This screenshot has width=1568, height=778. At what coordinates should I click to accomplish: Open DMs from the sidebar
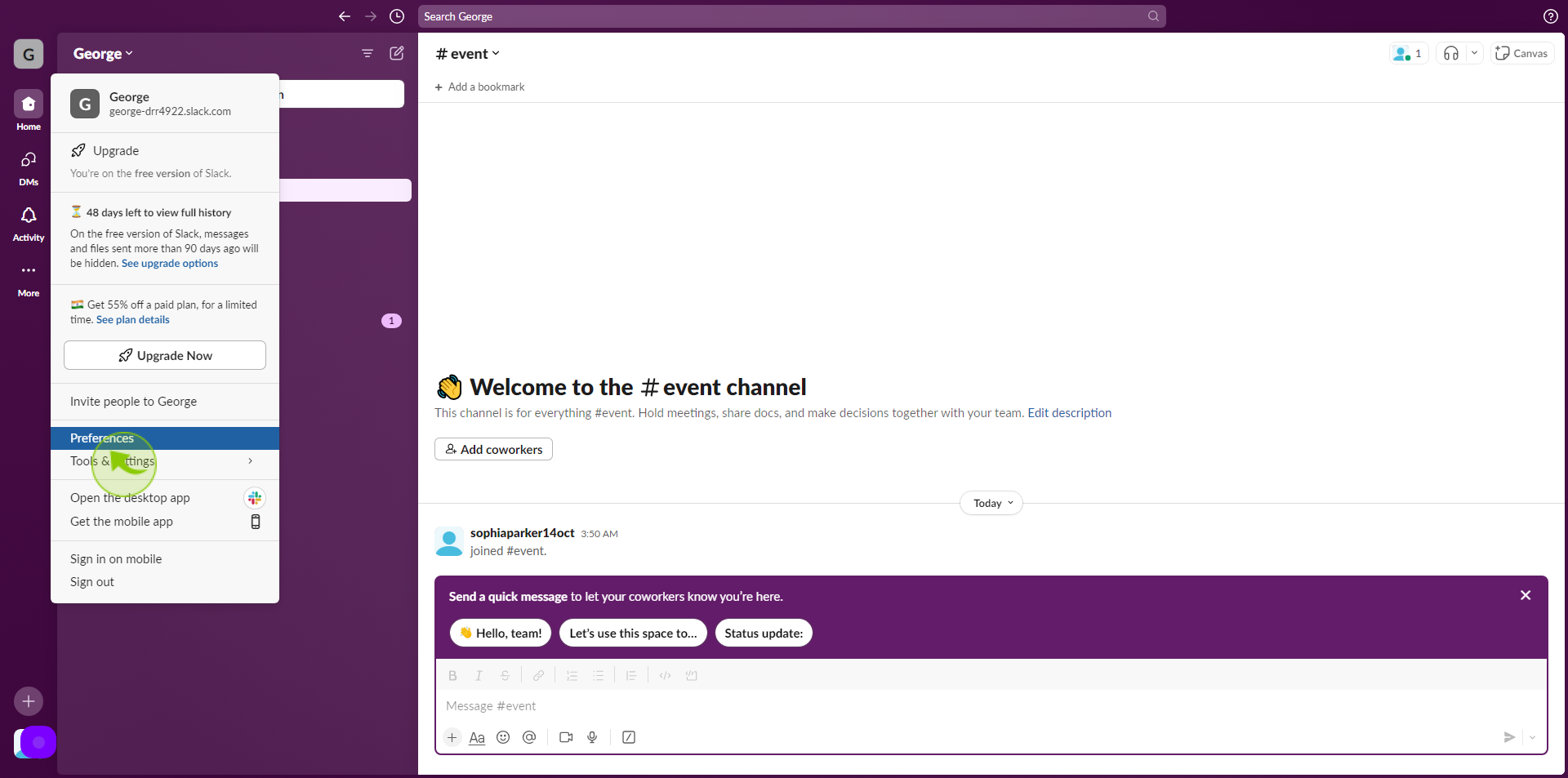(29, 167)
